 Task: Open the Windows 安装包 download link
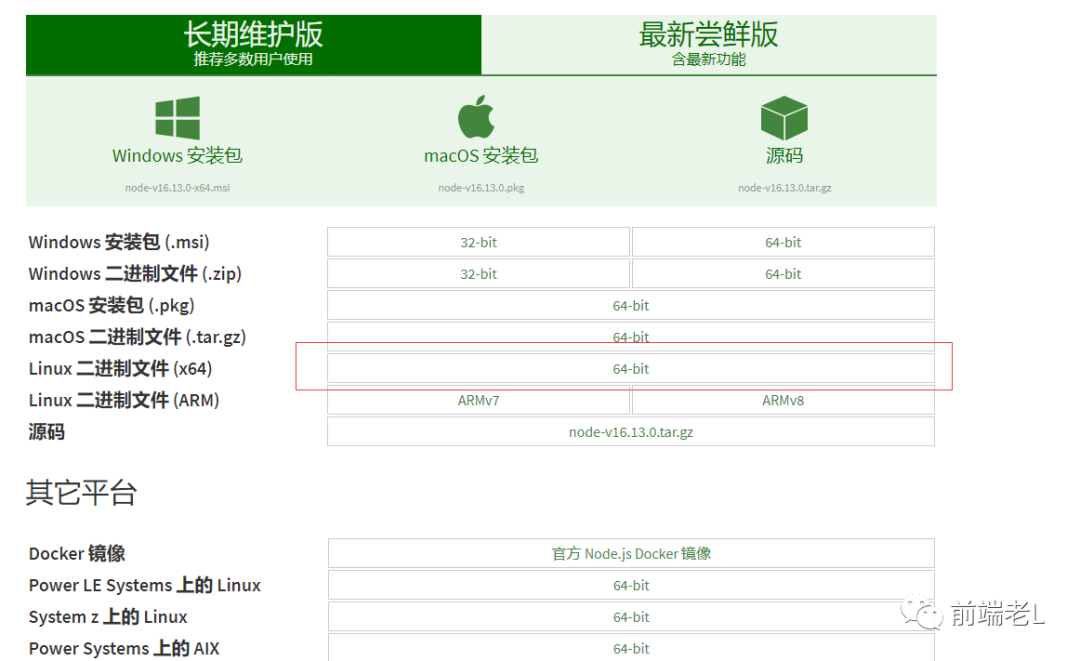[178, 156]
